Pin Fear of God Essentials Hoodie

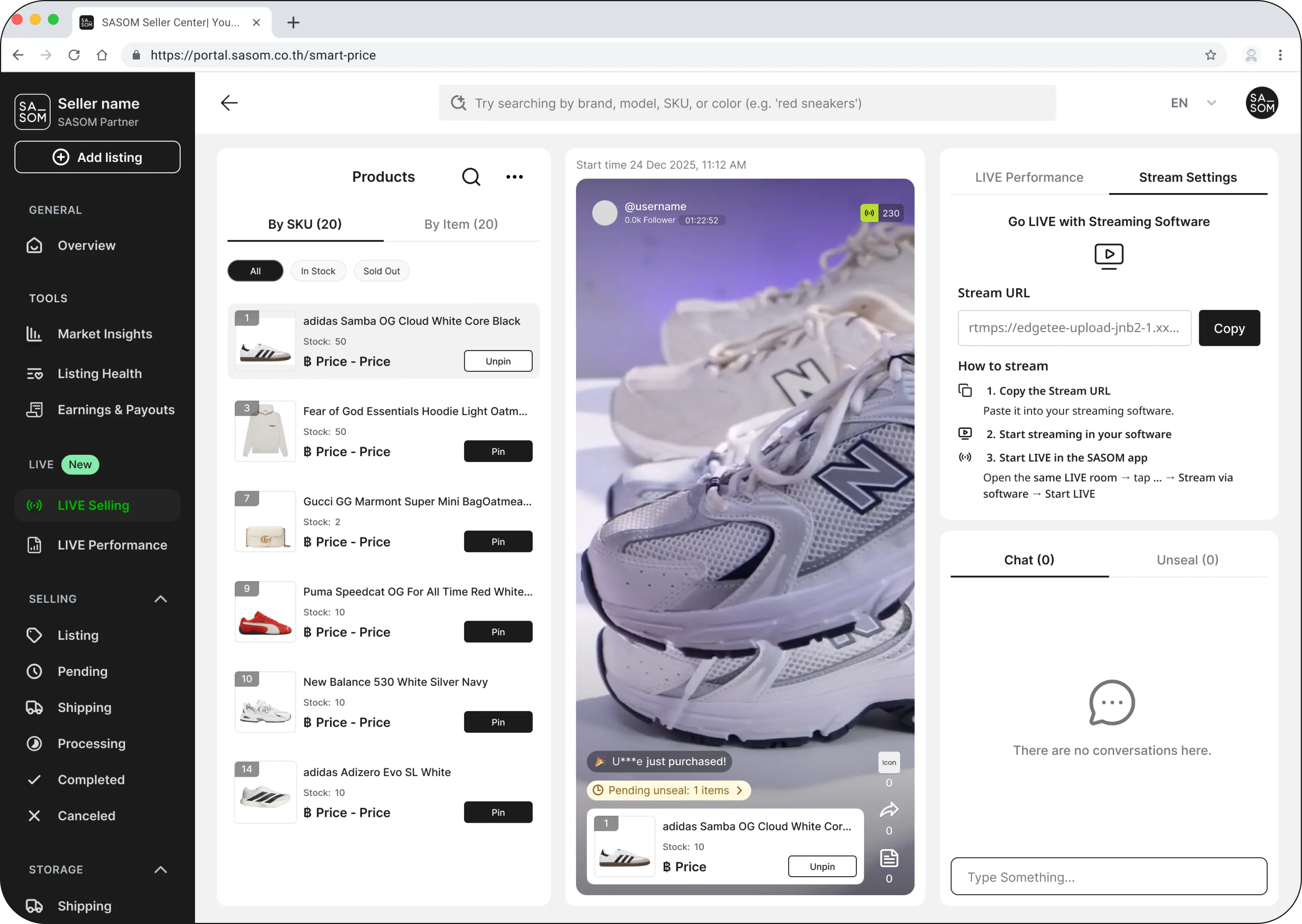click(498, 451)
